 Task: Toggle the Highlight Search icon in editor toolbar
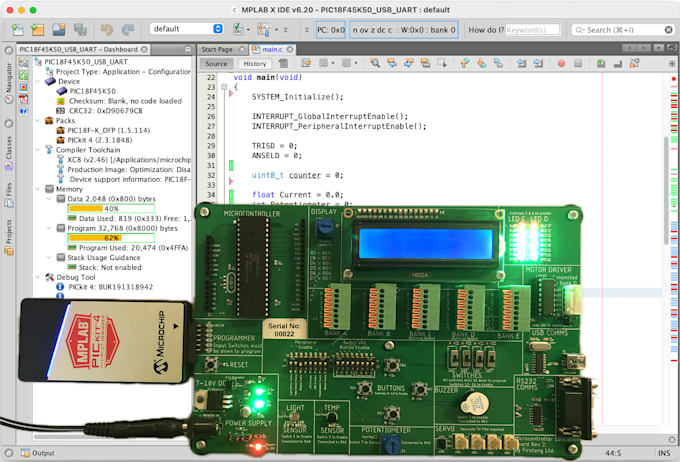[425, 63]
